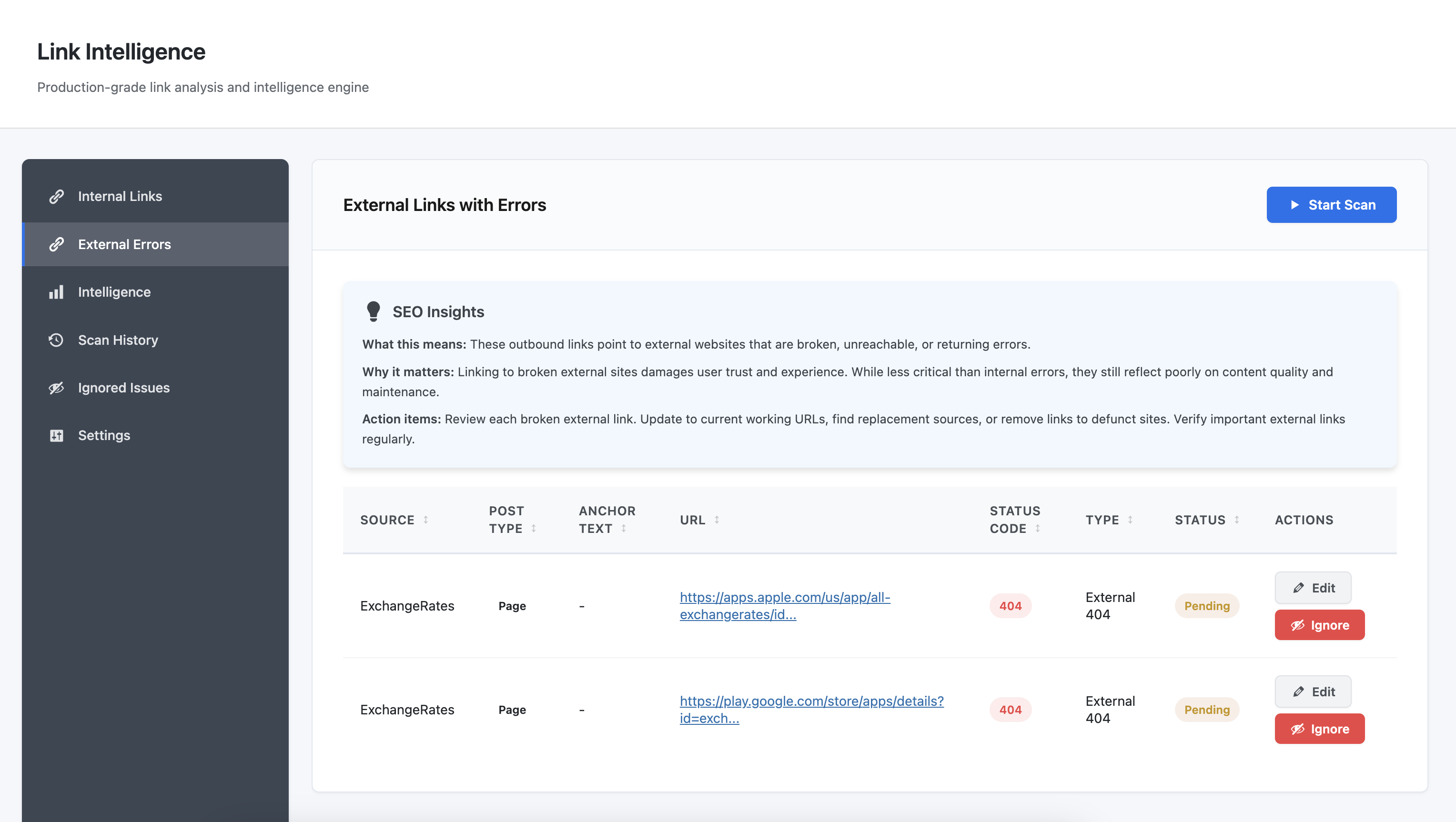Ignore the play.google.com broken link

(x=1319, y=728)
